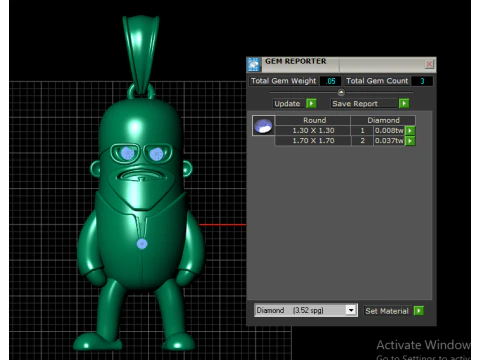Screen dimensions: 480x360
Task: Click the green arrow on the 0.008tw row
Action: [x=410, y=131]
